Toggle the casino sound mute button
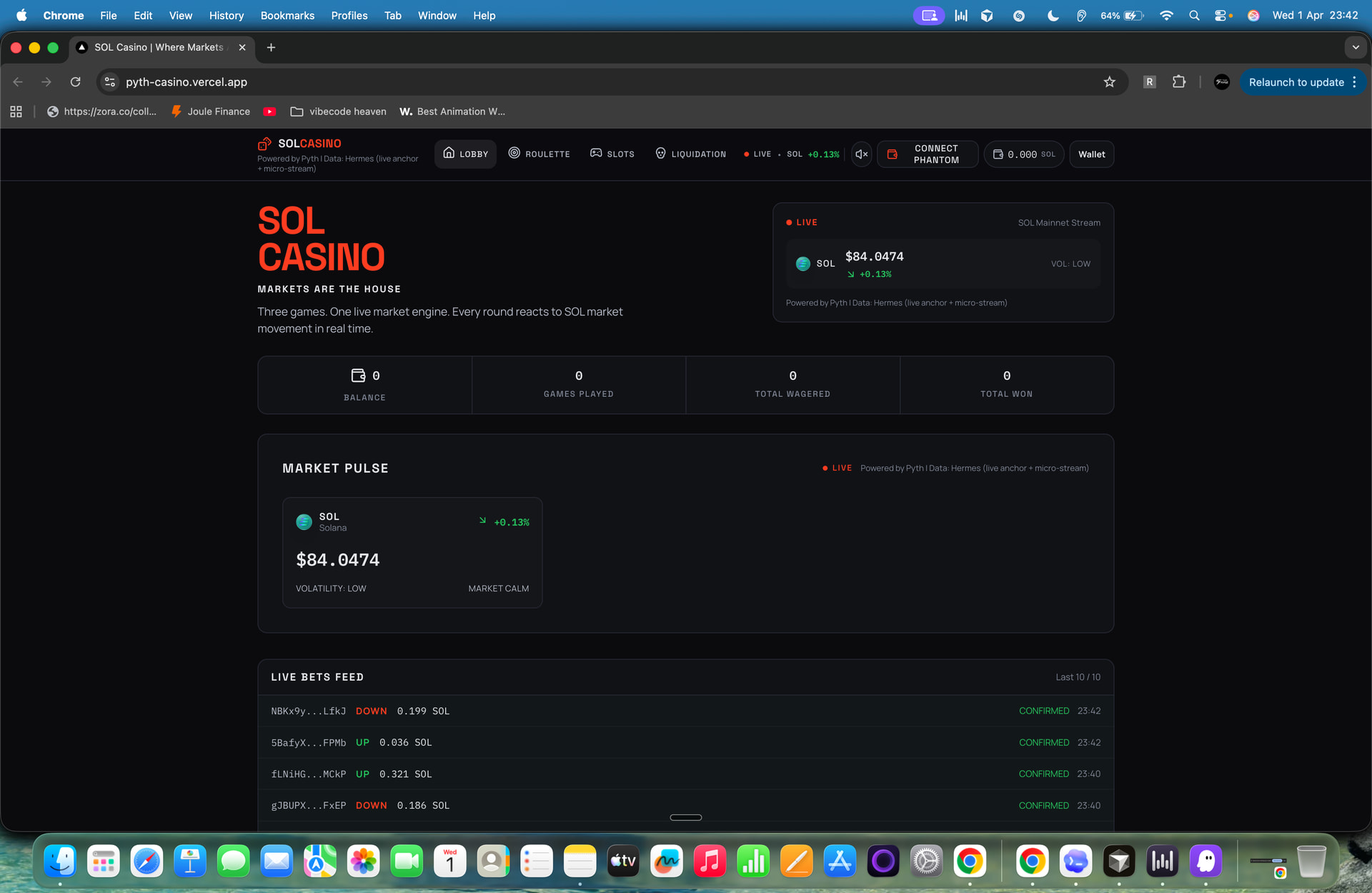 point(862,154)
